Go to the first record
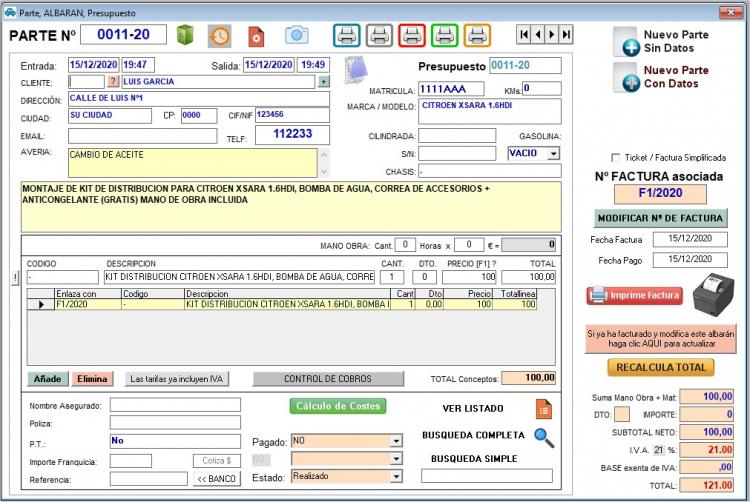 pos(524,34)
